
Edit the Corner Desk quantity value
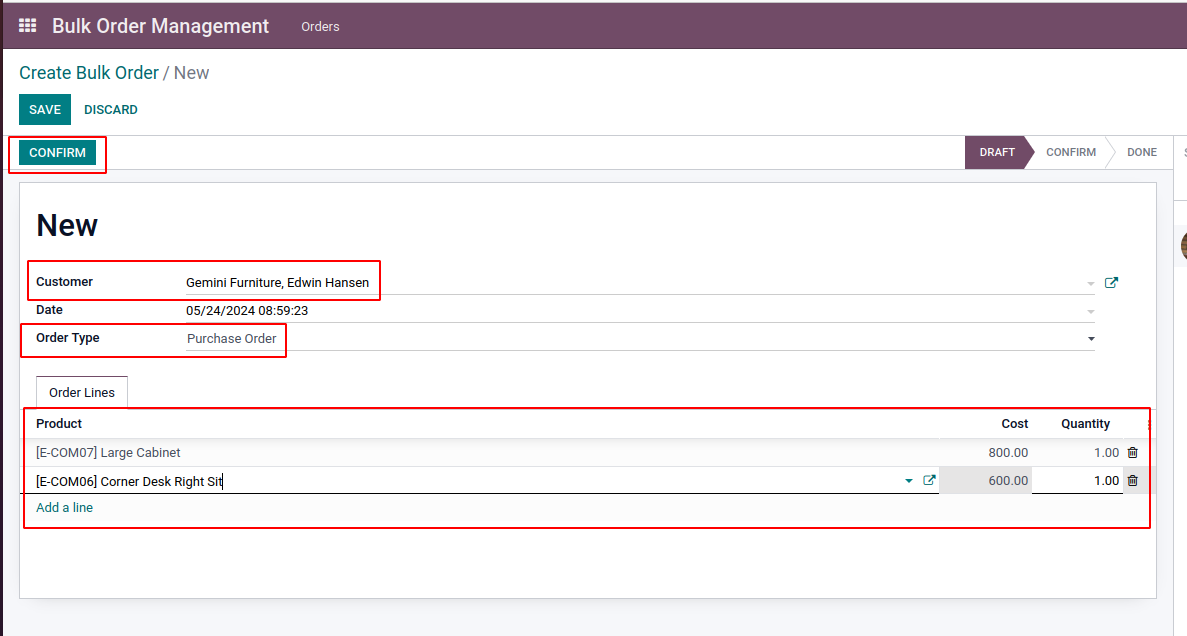(x=1077, y=481)
